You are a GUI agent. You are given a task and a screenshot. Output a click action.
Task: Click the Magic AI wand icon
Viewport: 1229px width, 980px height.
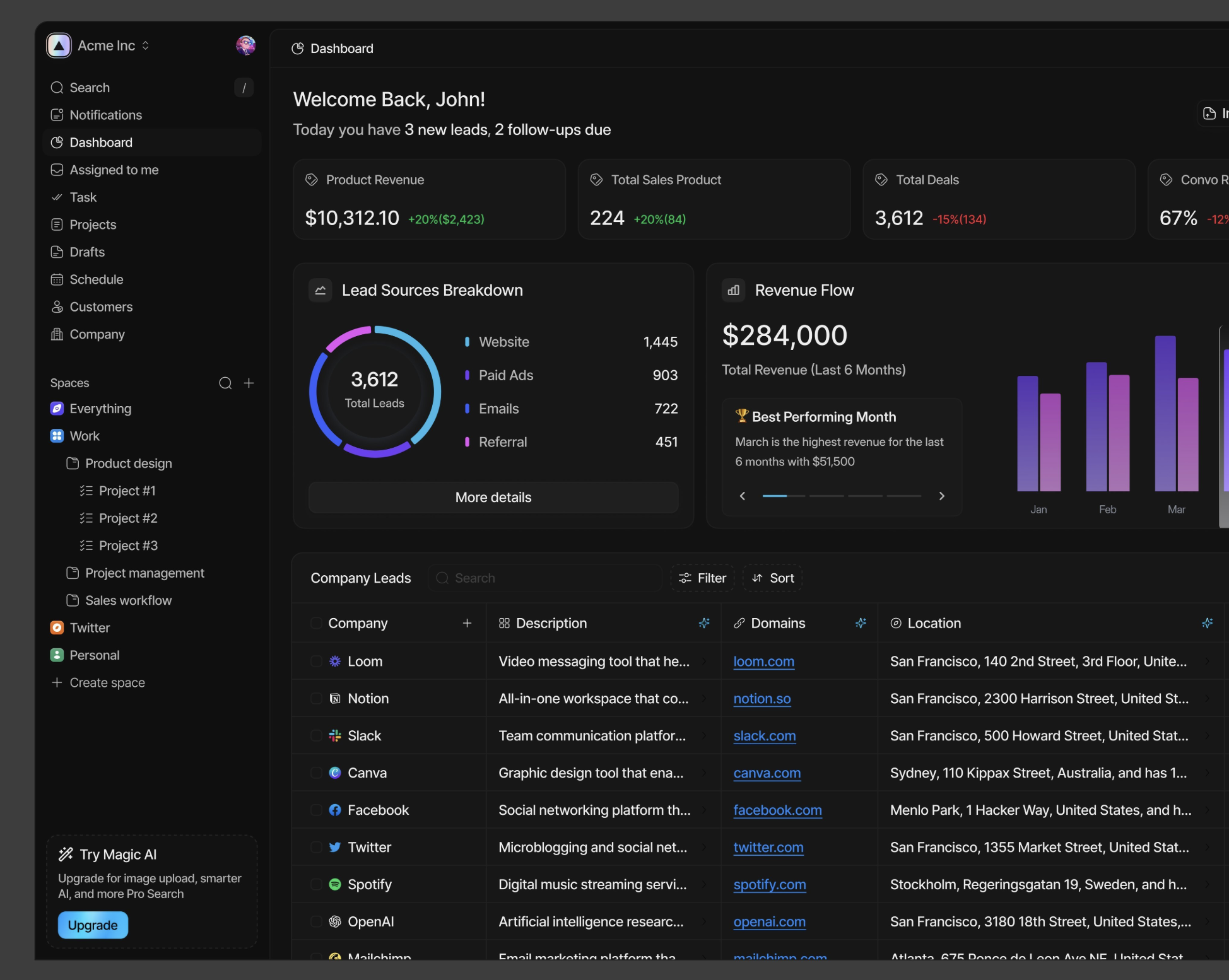(x=66, y=855)
